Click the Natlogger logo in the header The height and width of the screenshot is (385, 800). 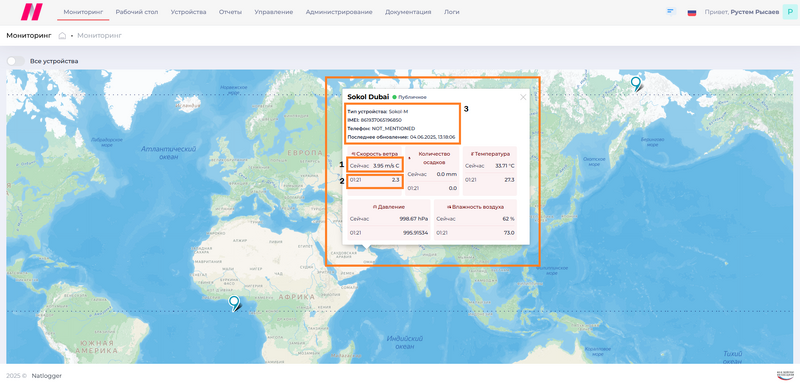pyautogui.click(x=32, y=12)
